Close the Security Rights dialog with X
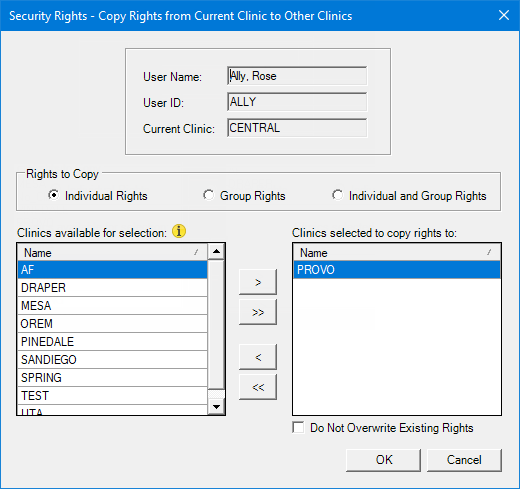This screenshot has height=489, width=520. click(x=504, y=15)
